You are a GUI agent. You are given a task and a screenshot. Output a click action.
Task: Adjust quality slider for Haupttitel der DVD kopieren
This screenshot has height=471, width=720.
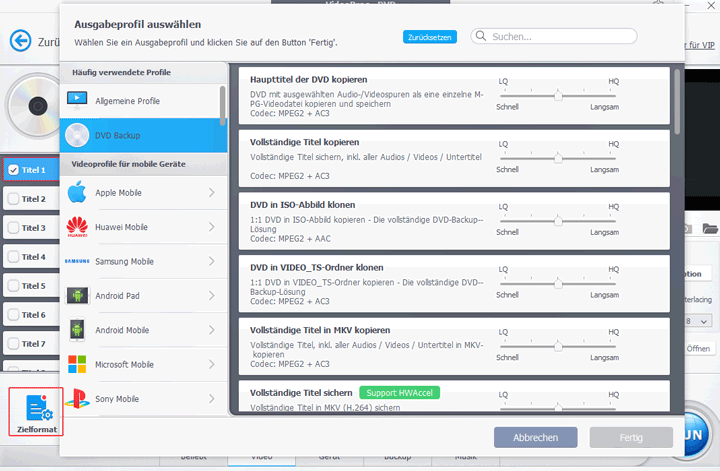[x=558, y=95]
